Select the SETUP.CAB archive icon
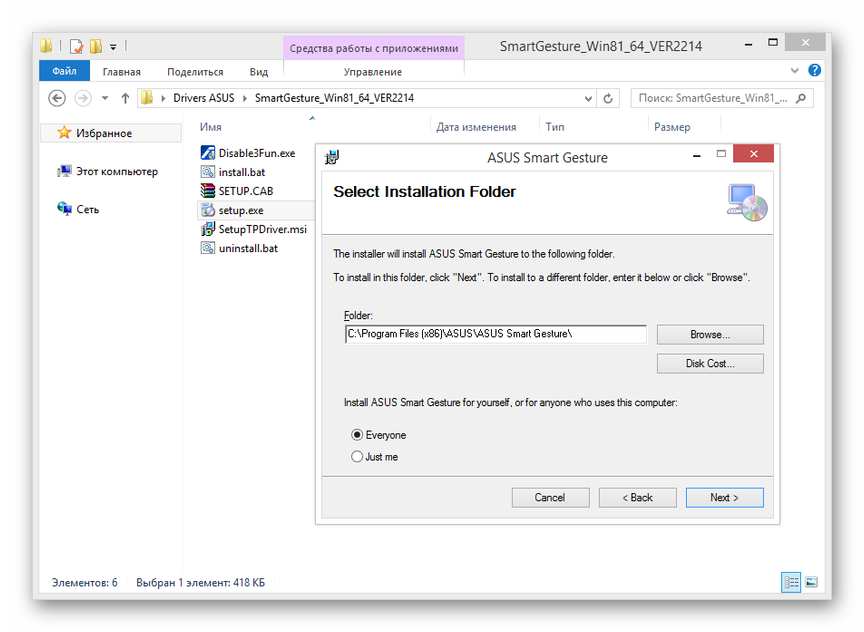The height and width of the screenshot is (632, 864). coord(208,191)
